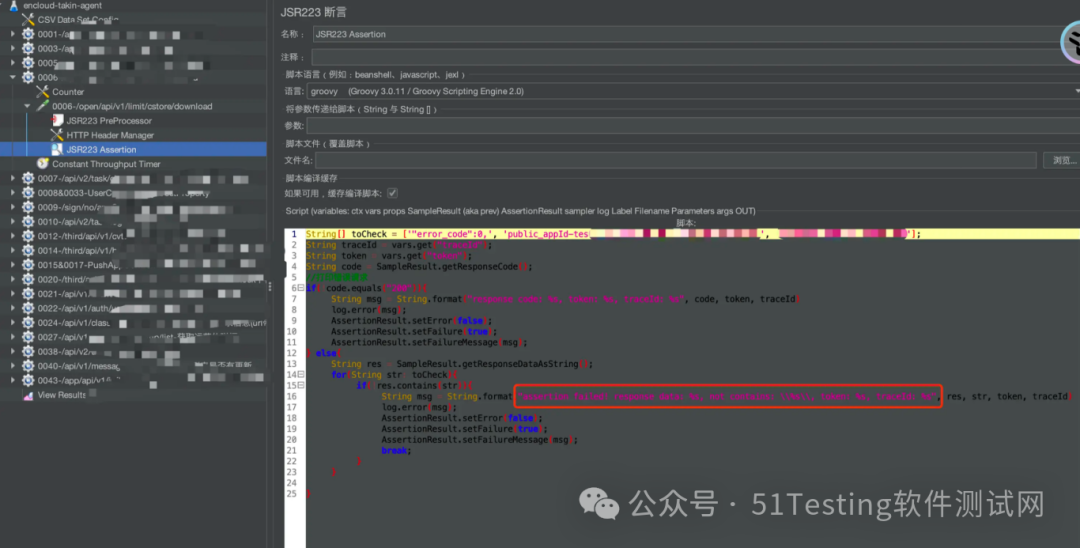
Task: Select the Constant Throughput Timer row
Action: pyautogui.click(x=106, y=164)
